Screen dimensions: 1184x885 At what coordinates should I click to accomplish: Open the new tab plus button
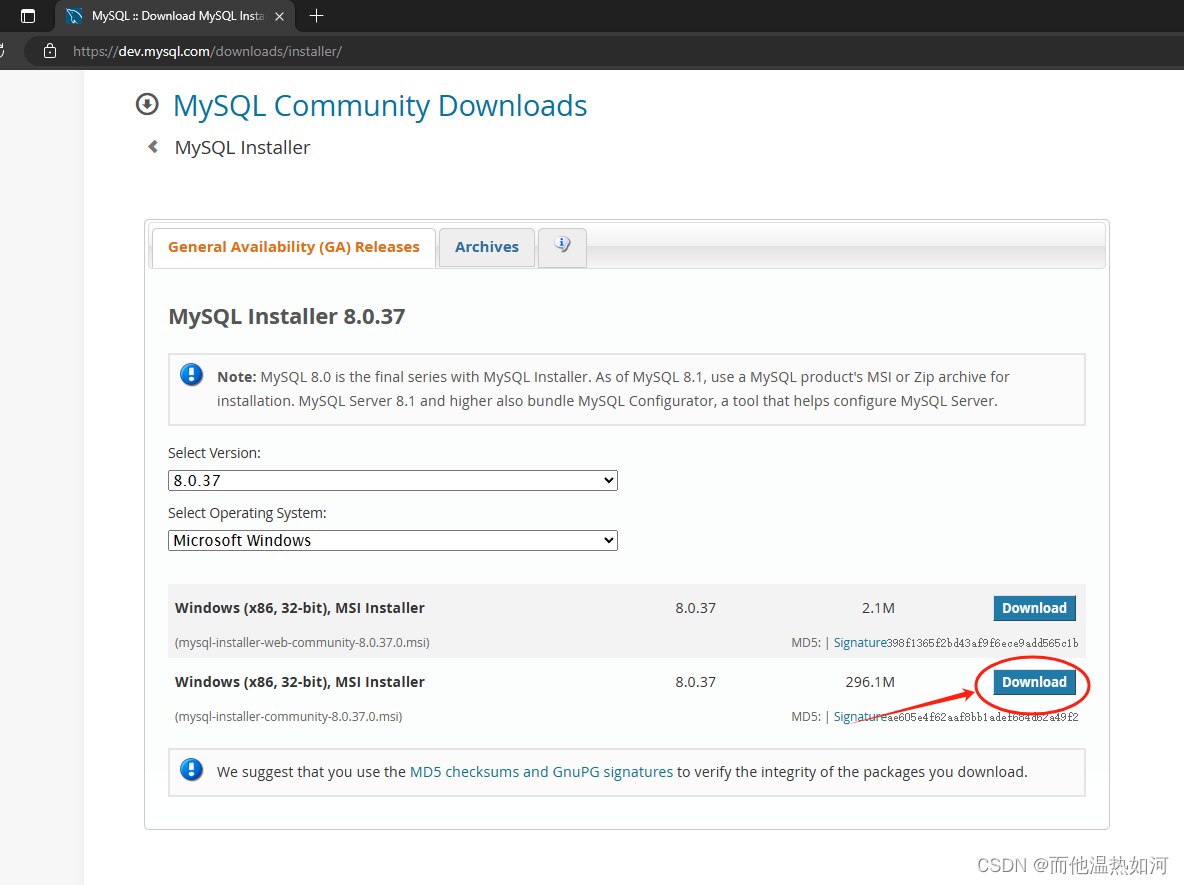pyautogui.click(x=316, y=15)
